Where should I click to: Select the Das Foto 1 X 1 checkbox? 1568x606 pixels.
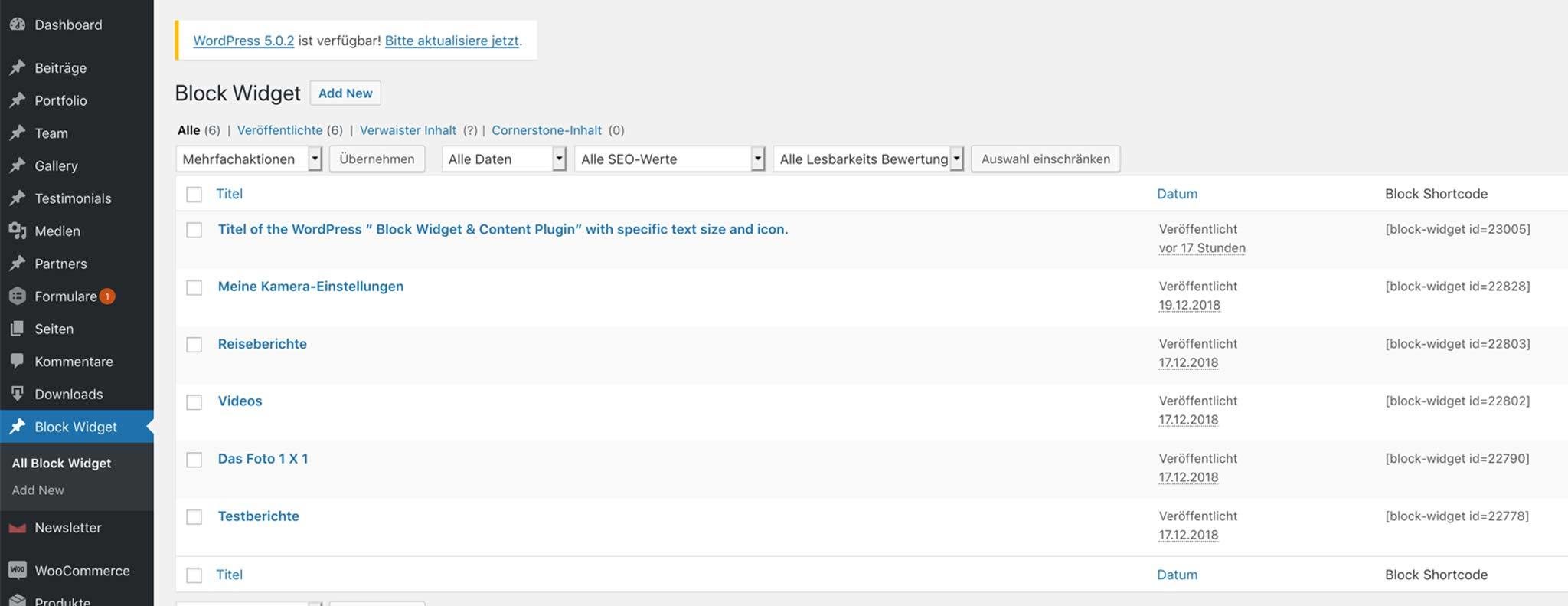194,460
